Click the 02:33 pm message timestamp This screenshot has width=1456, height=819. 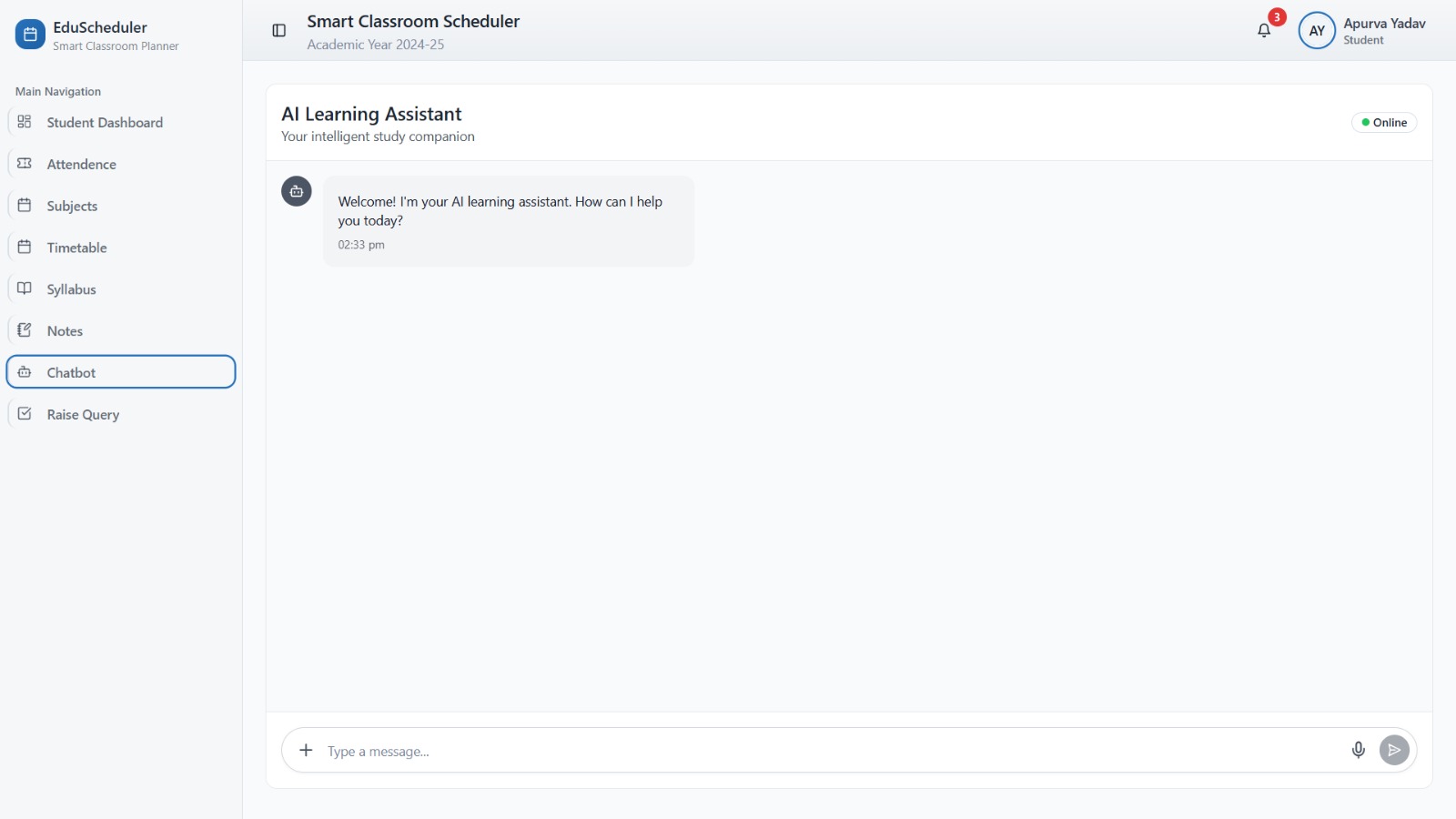click(x=361, y=245)
